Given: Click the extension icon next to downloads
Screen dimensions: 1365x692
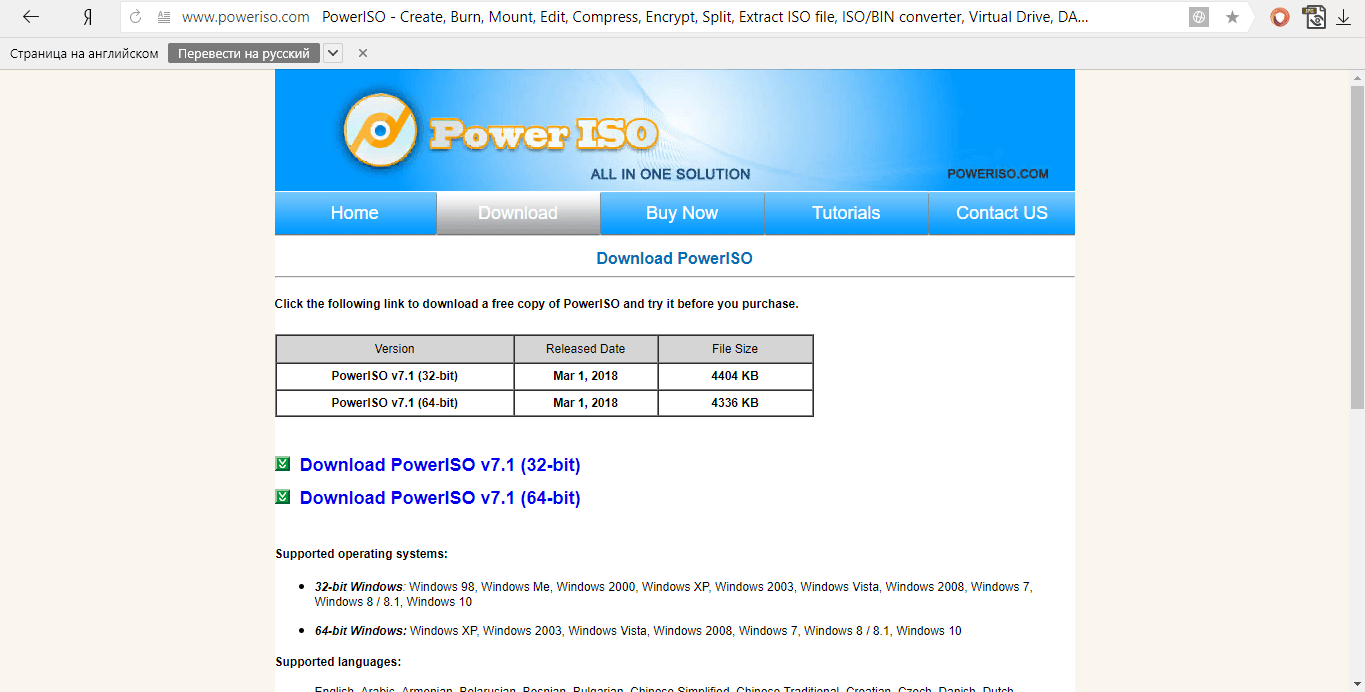Looking at the screenshot, I should pos(1314,17).
